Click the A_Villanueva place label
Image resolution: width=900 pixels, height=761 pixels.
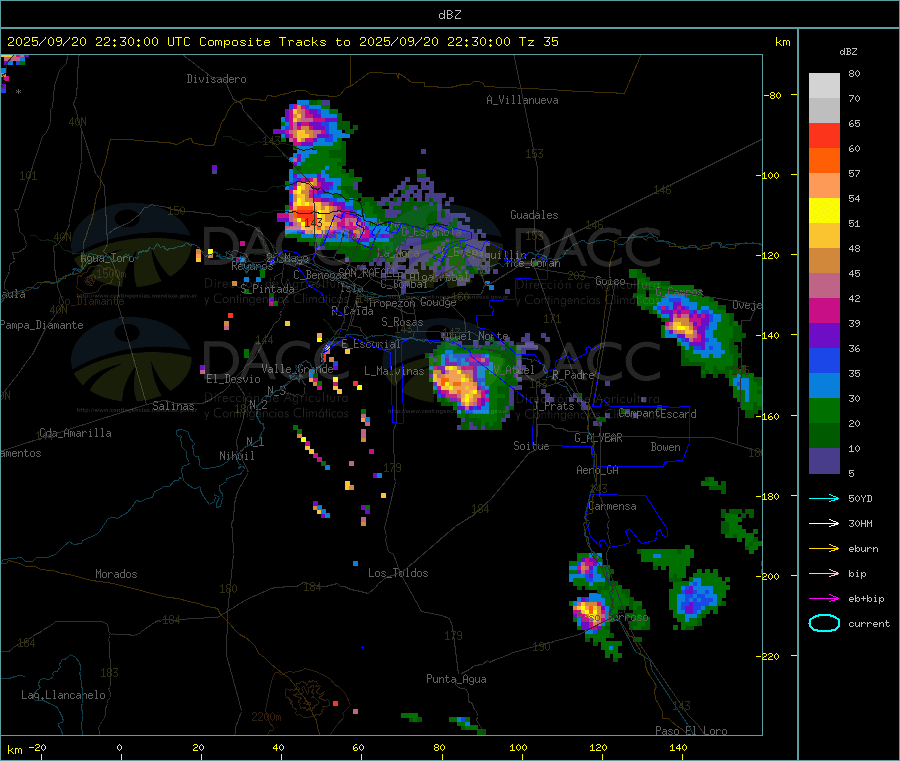coord(522,100)
